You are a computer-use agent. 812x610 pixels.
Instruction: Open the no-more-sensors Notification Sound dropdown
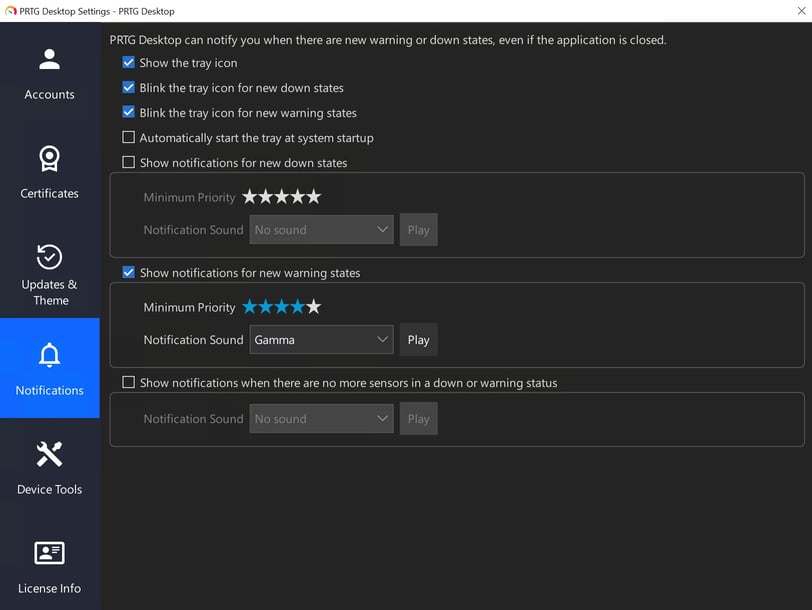(321, 418)
